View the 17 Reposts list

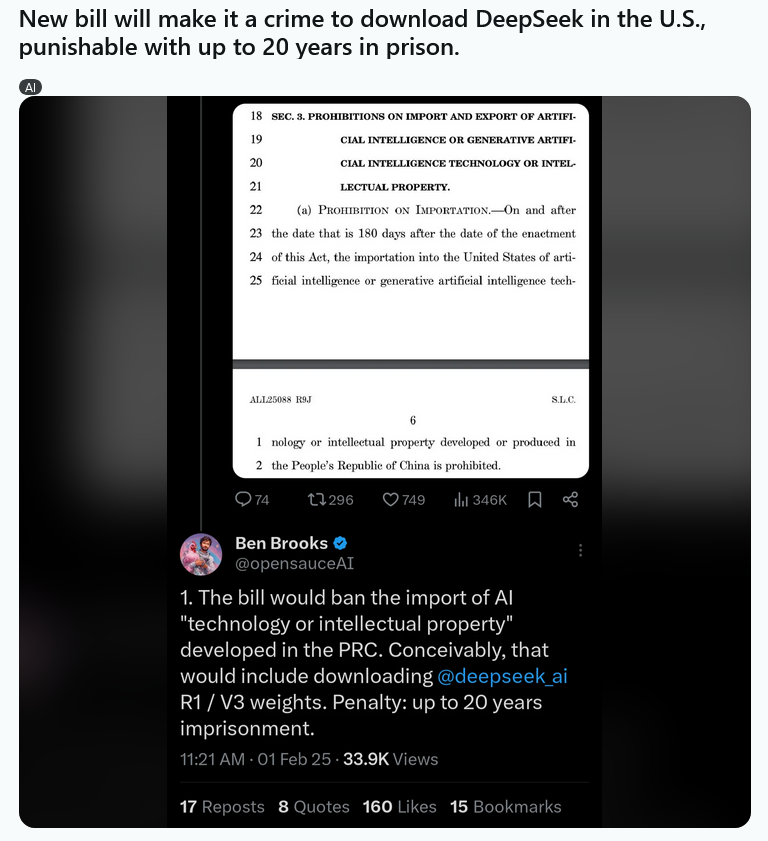[222, 806]
